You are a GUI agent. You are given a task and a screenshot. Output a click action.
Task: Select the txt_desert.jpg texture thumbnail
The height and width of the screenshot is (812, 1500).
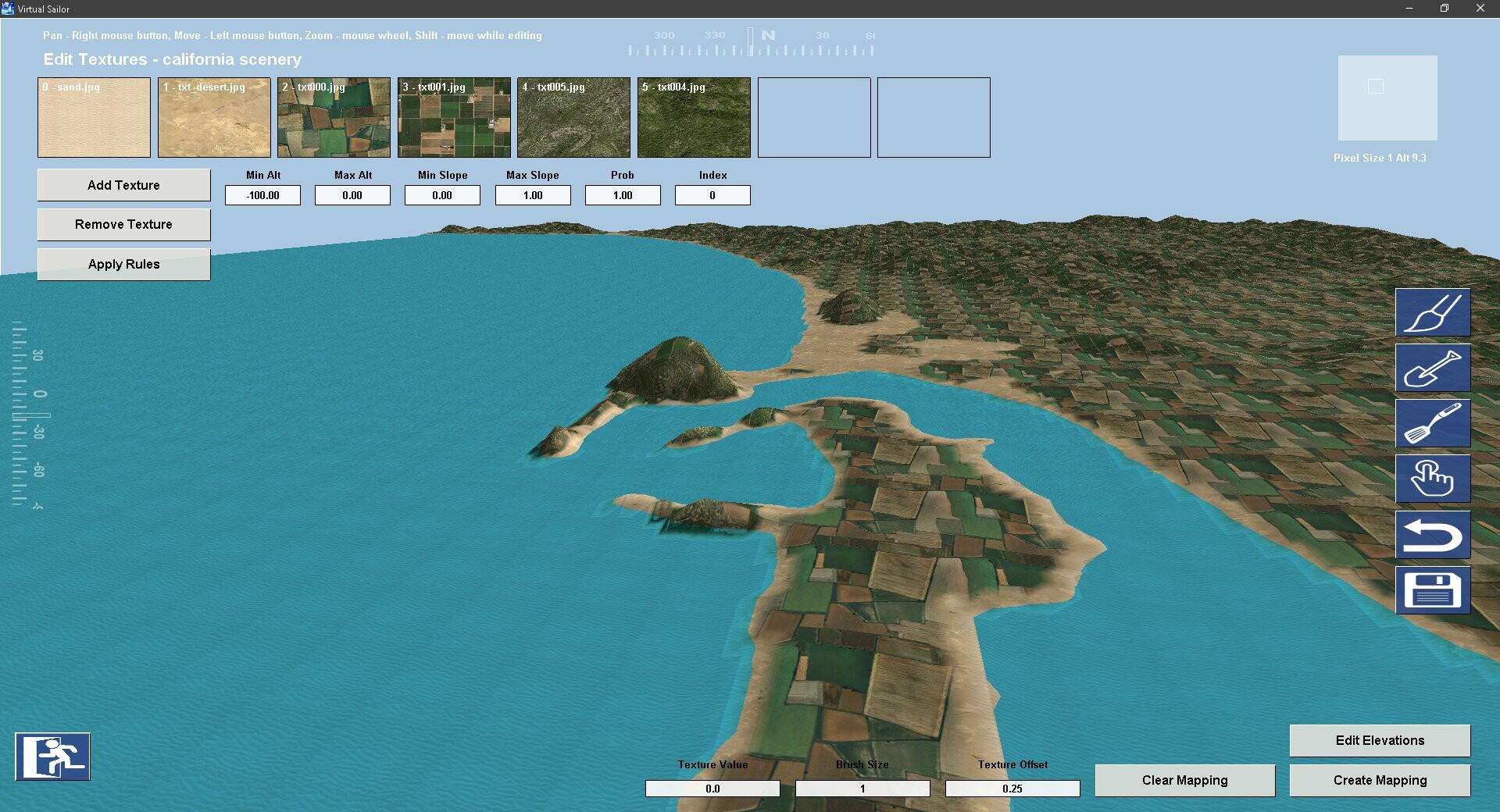click(214, 117)
